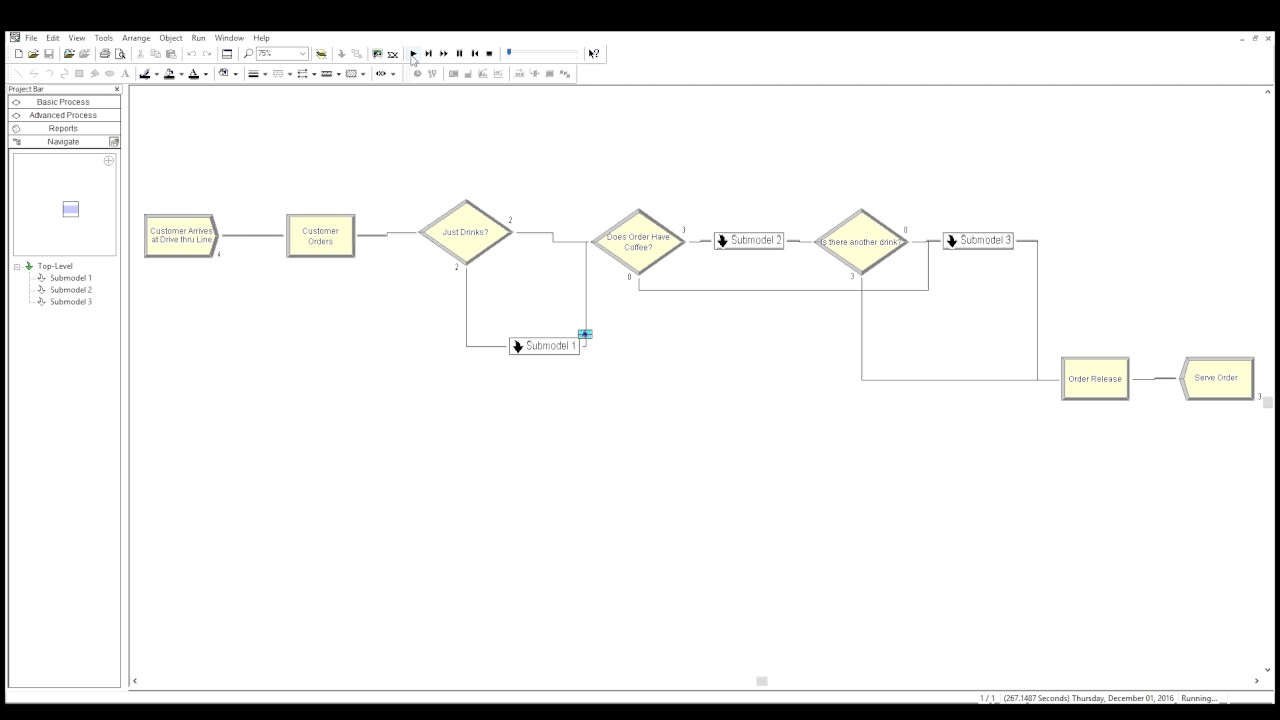
Task: Click the Undo arrow icon
Action: (191, 54)
